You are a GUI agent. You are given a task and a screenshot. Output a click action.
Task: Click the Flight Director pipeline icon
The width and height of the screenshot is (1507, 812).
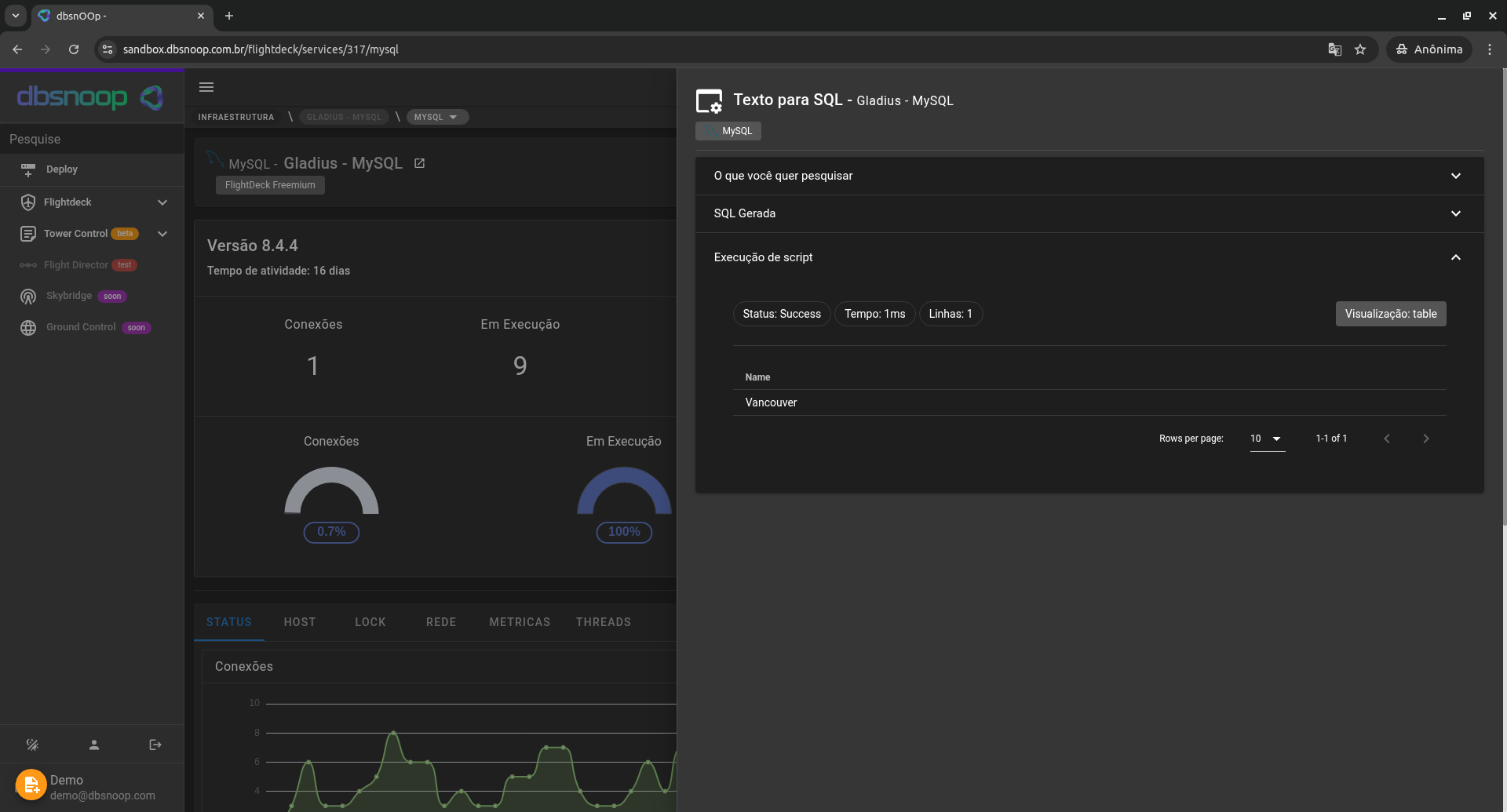(28, 265)
